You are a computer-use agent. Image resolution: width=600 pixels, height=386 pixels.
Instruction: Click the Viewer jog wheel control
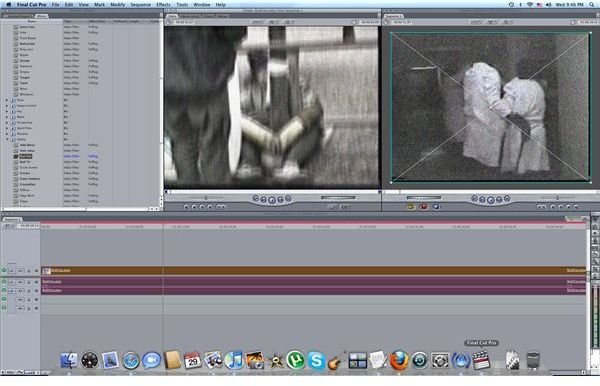338,198
